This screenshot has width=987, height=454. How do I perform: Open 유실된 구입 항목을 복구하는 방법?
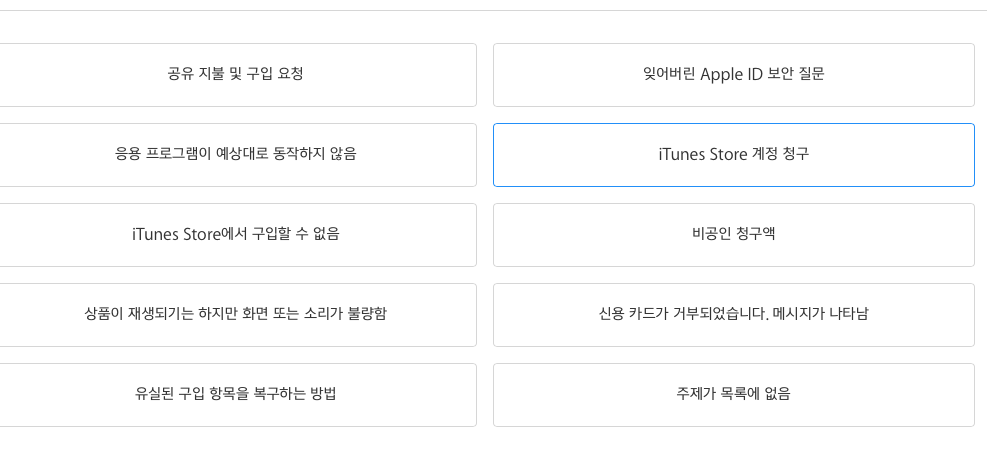tap(236, 394)
